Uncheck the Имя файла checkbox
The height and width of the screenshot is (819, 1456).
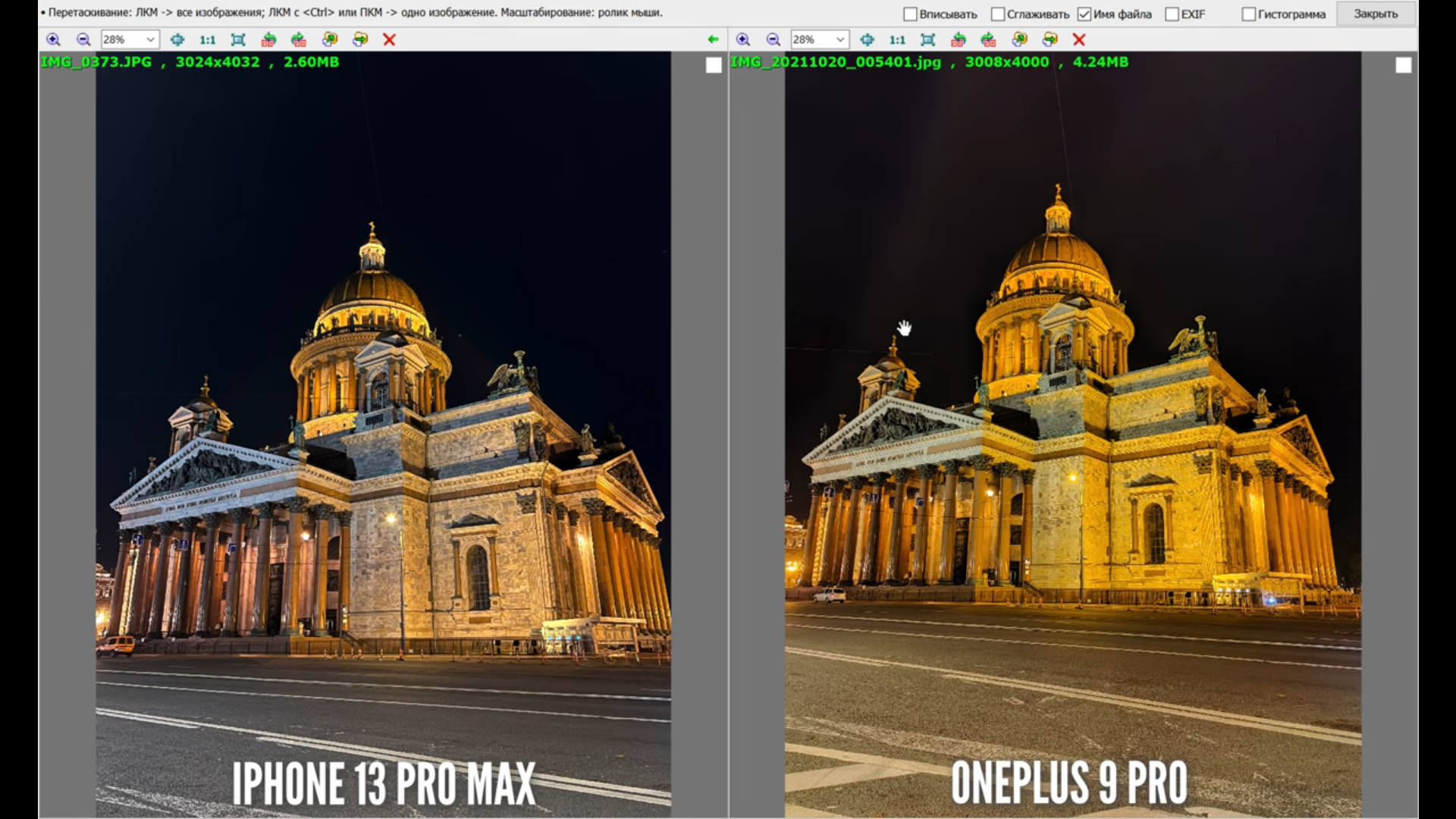pyautogui.click(x=1084, y=14)
